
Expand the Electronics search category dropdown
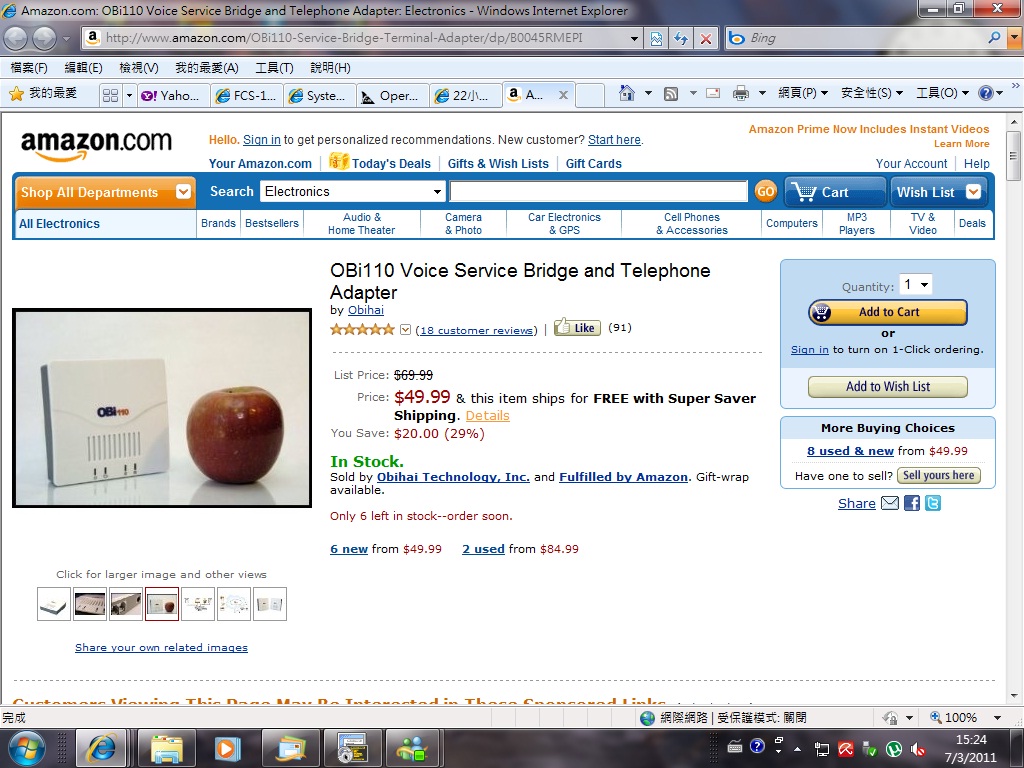353,192
